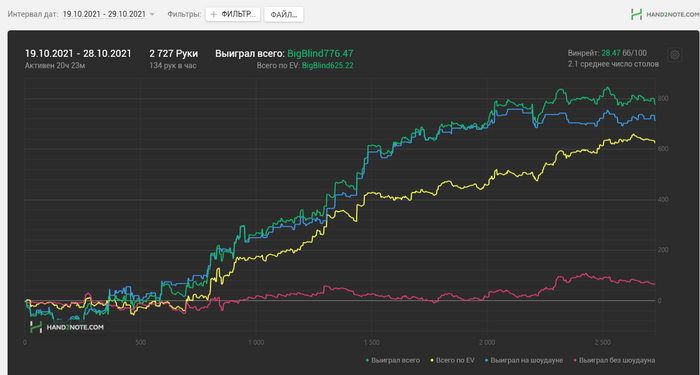Click the EV total value BigBlind625.22
Image resolution: width=700 pixels, height=375 pixels.
click(x=328, y=66)
